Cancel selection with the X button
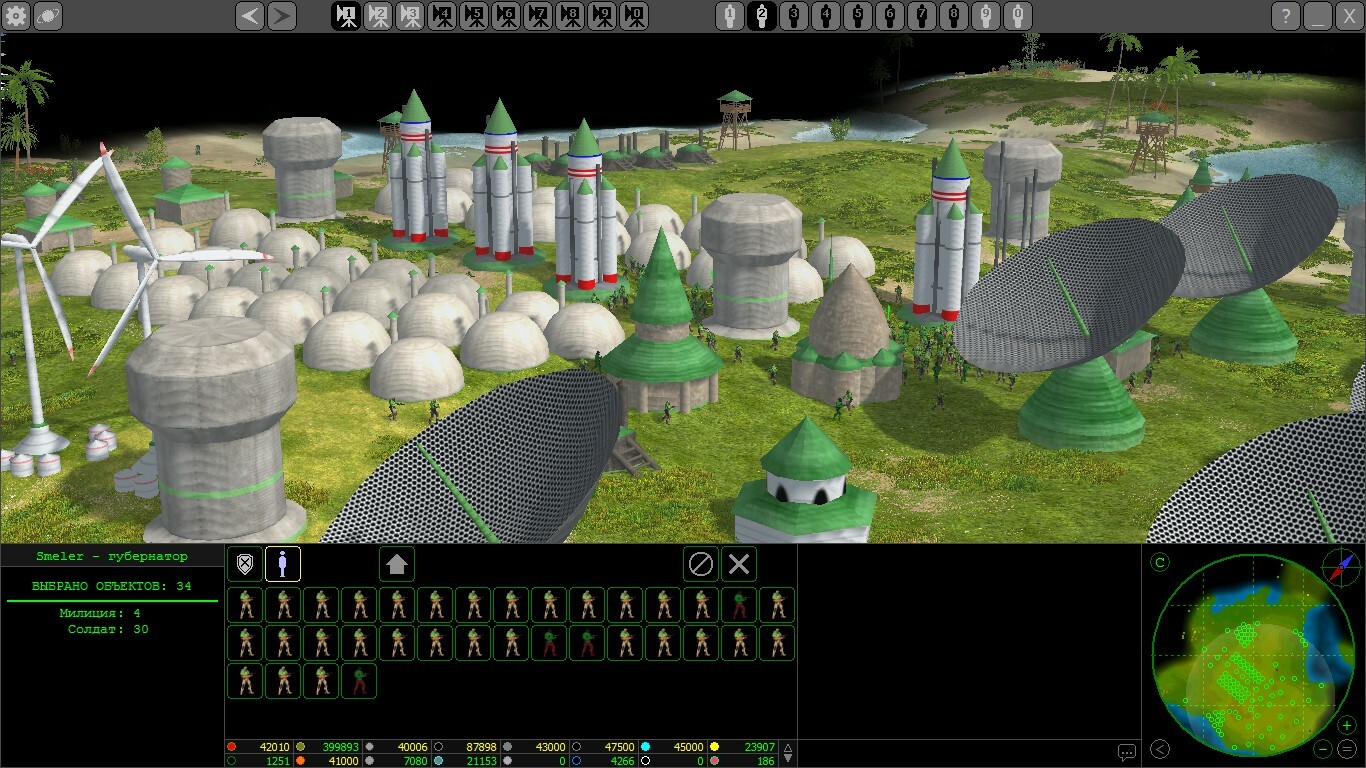The width and height of the screenshot is (1366, 768). pos(739,564)
